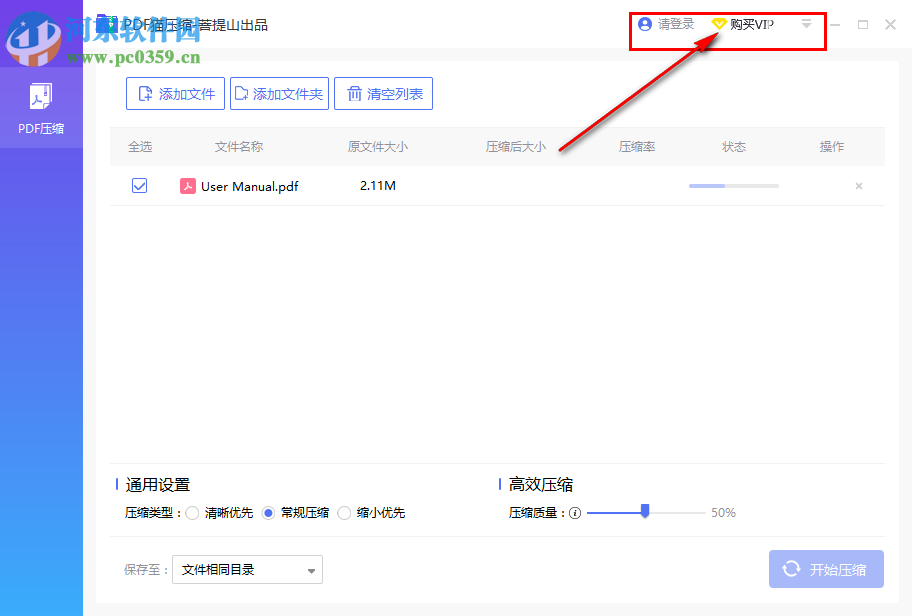The height and width of the screenshot is (616, 912).
Task: Click the 50% quality value
Action: 724,512
